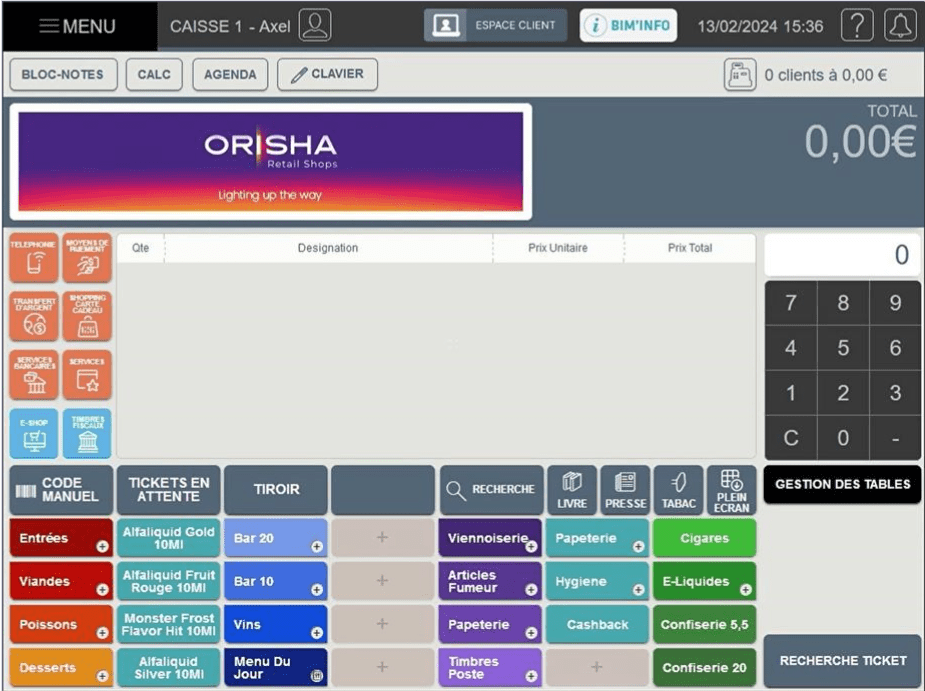Select the Moyens de Paiement tile

coord(87,258)
